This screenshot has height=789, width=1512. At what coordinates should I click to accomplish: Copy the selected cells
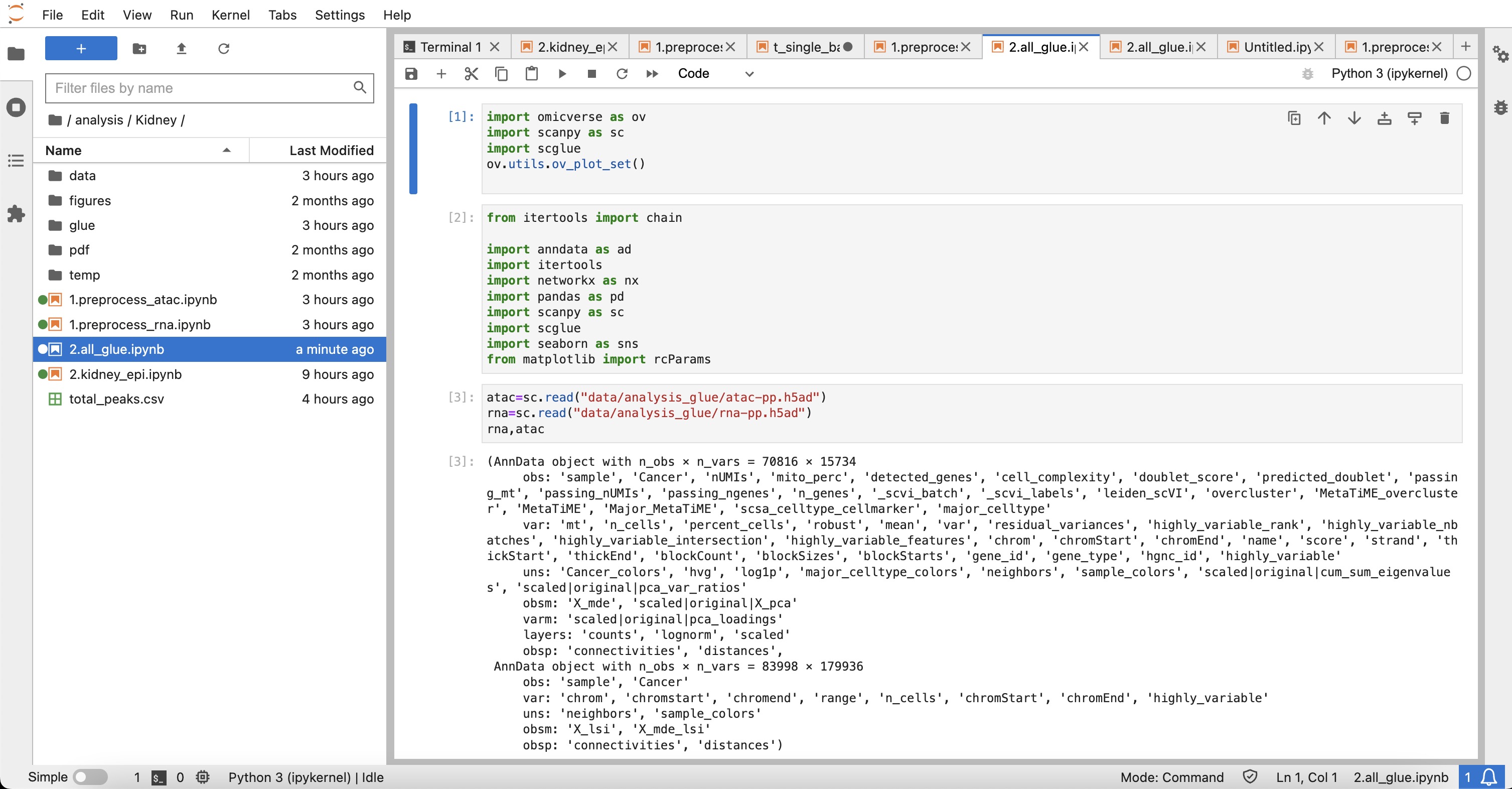tap(501, 73)
